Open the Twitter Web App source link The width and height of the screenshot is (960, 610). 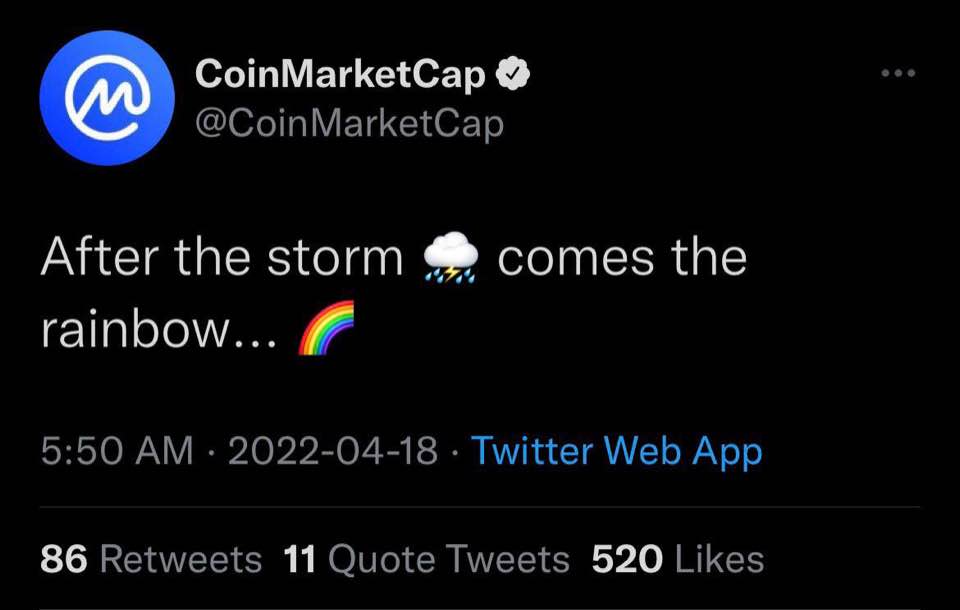point(616,451)
